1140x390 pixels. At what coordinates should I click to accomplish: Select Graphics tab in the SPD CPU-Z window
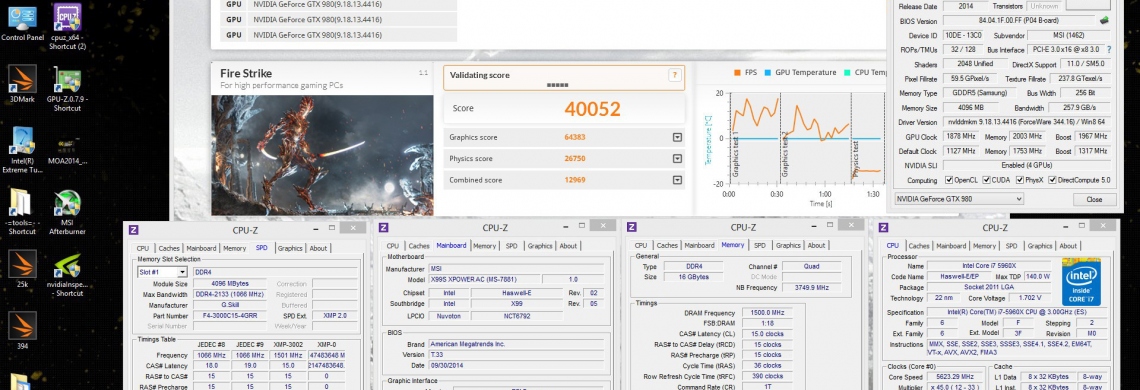coord(290,248)
